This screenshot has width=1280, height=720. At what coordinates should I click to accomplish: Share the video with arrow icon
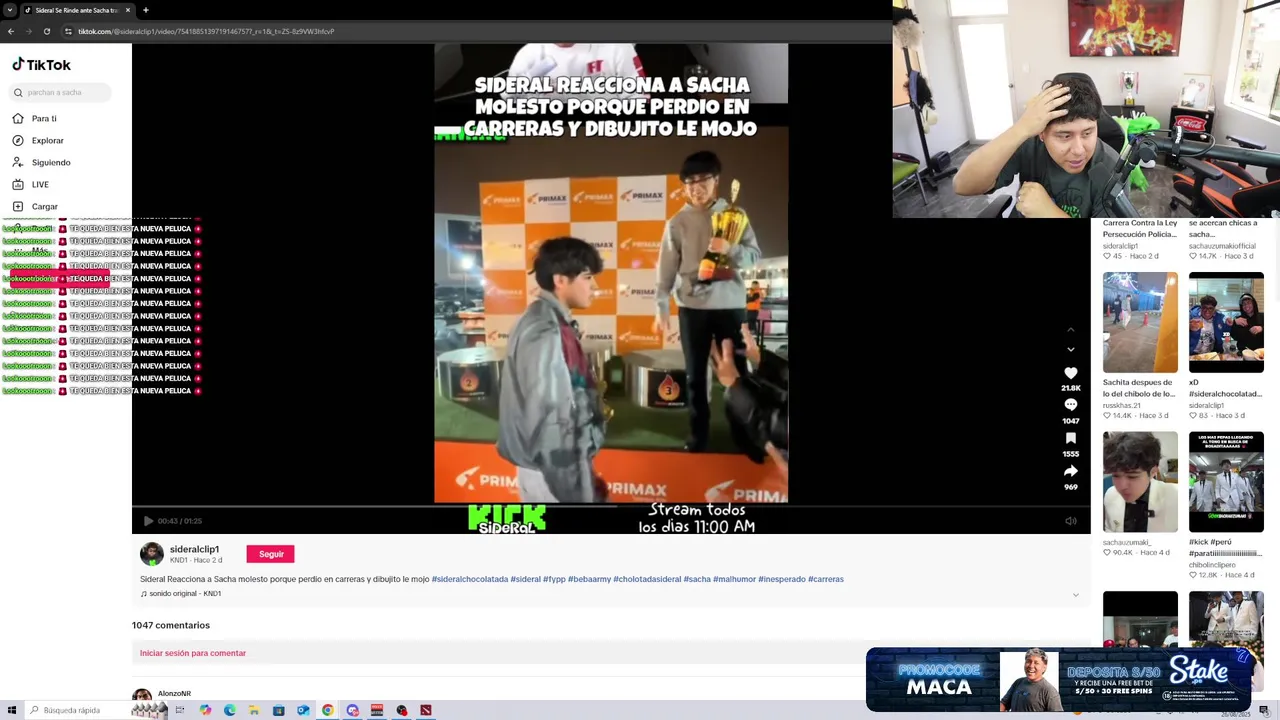tap(1071, 471)
